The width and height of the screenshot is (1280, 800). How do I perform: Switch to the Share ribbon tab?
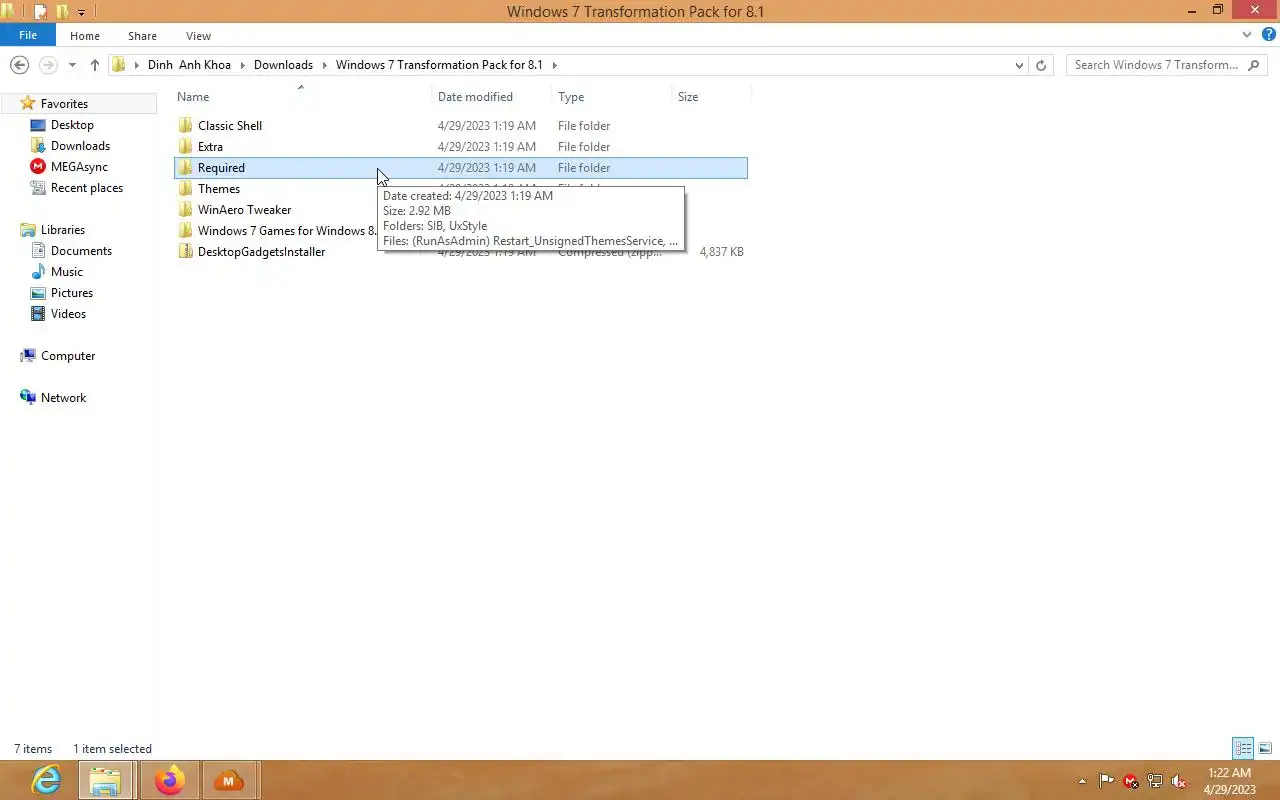coord(142,36)
